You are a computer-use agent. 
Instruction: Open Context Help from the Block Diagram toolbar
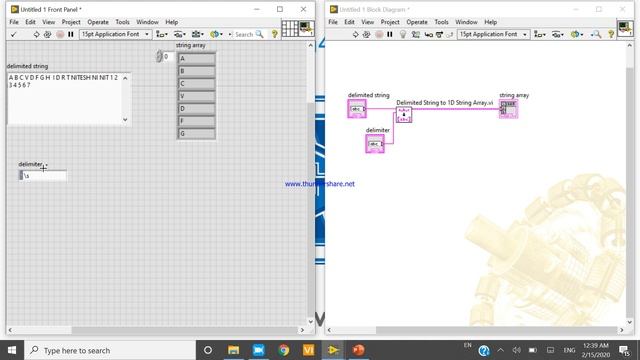coord(611,34)
